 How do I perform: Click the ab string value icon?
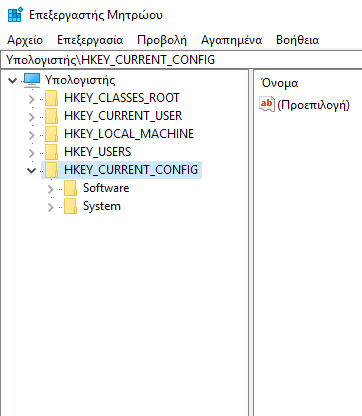coord(267,104)
